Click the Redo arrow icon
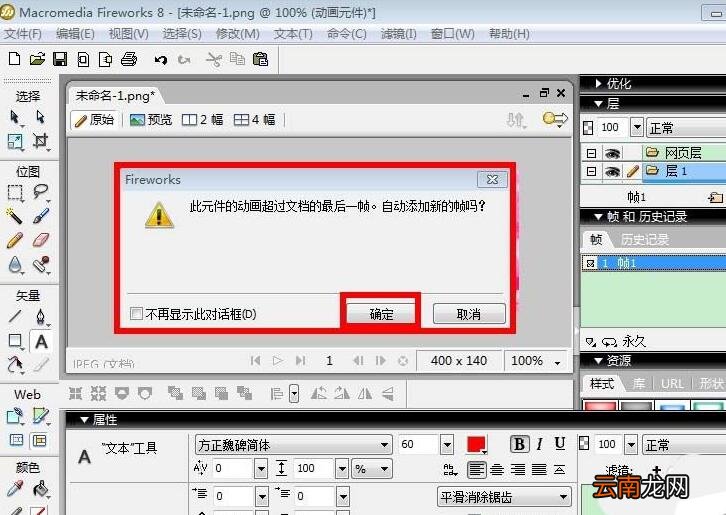Screen dimensions: 726x515 tap(184, 60)
